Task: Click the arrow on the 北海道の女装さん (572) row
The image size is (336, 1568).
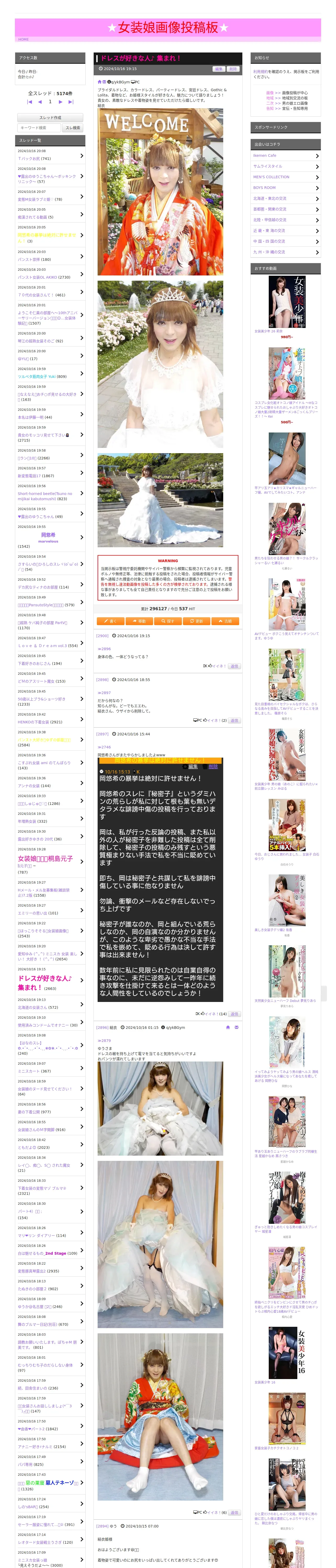Action: (x=82, y=1004)
